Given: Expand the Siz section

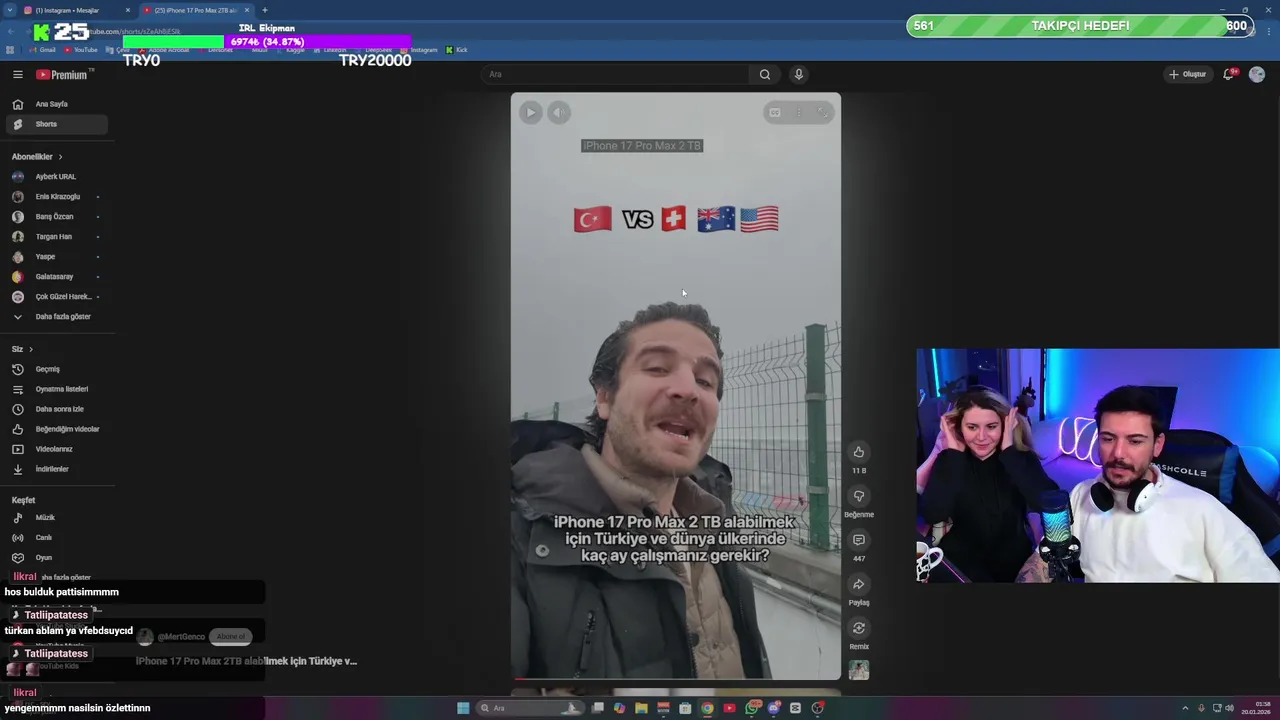Looking at the screenshot, I should coord(22,349).
